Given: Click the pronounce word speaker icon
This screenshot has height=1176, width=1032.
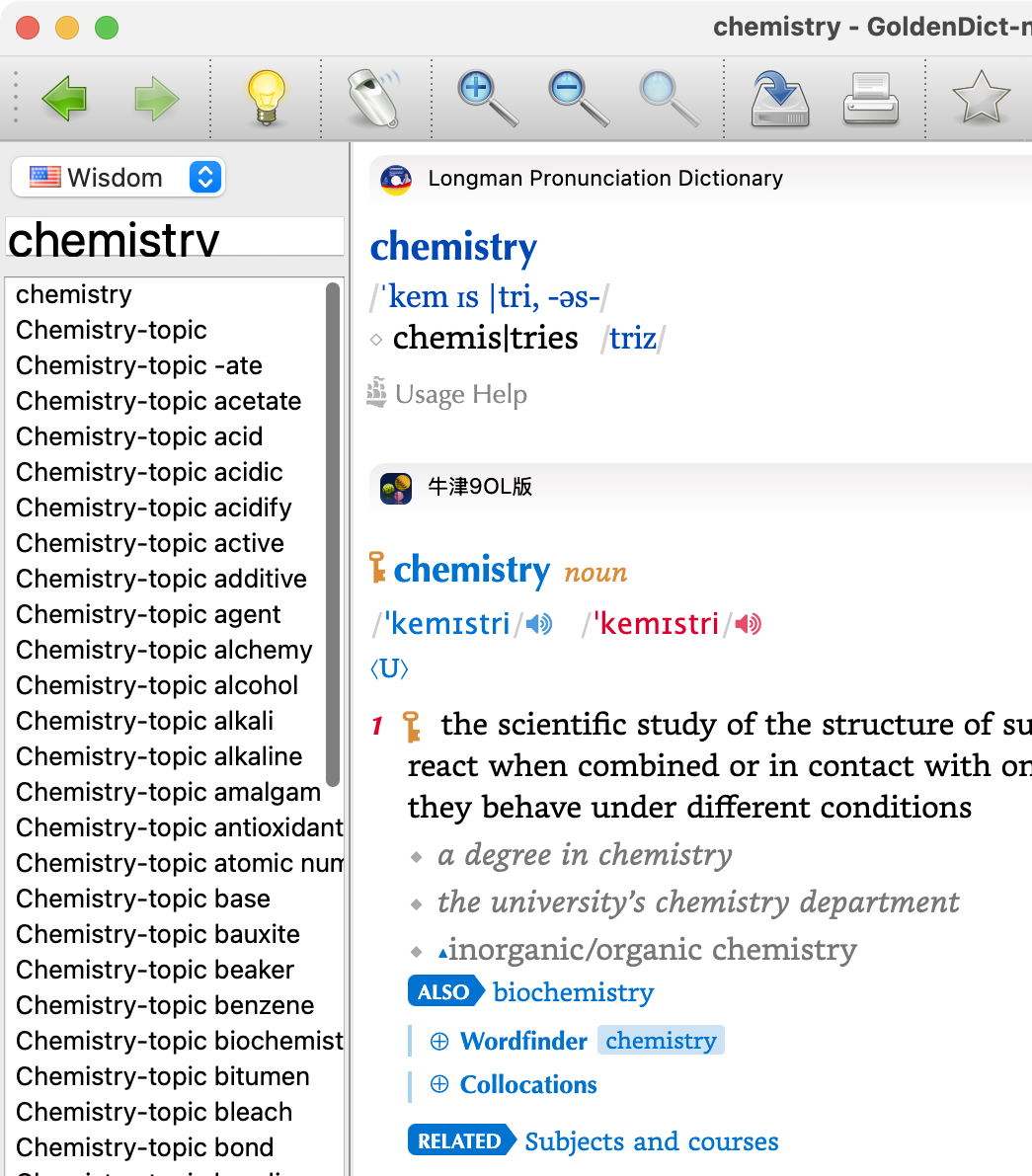Looking at the screenshot, I should coord(374,99).
